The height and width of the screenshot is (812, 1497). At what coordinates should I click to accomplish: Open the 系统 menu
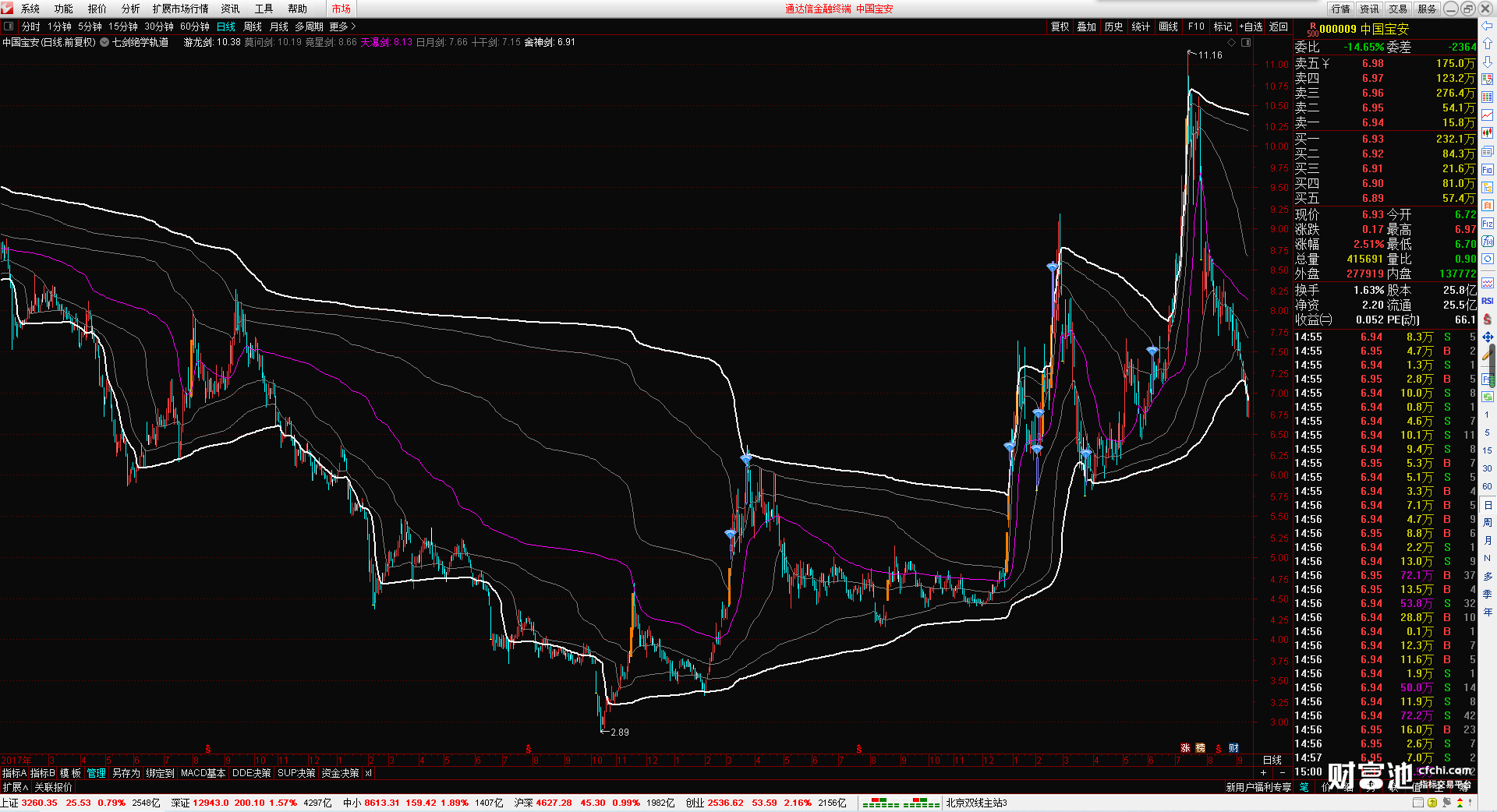[30, 9]
